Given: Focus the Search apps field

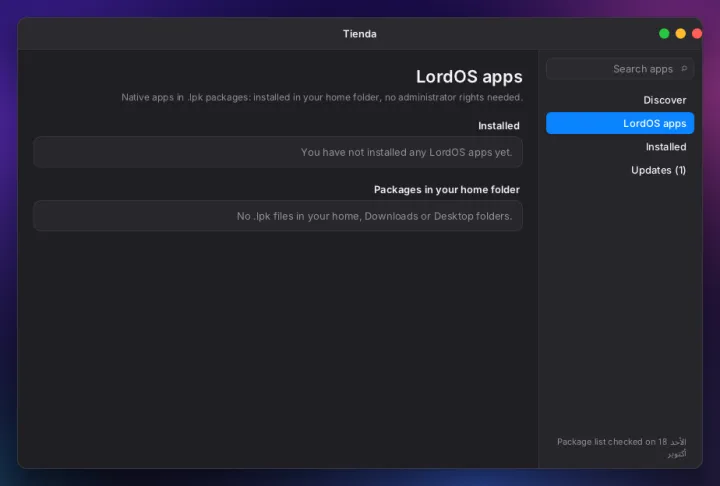Looking at the screenshot, I should [x=619, y=69].
